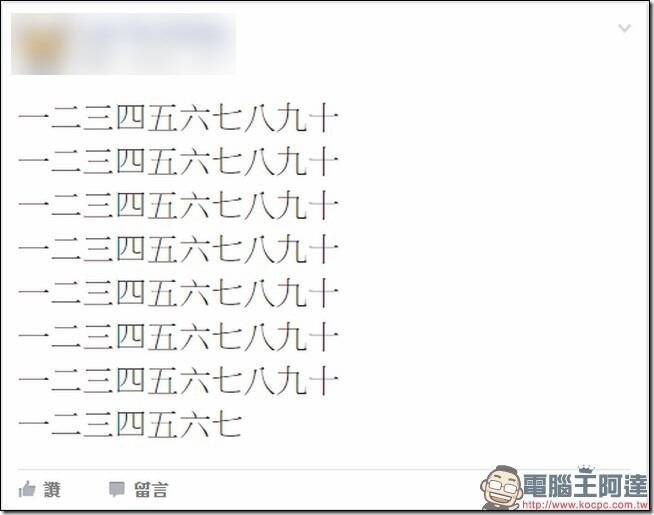Click the 二 in the last short line
This screenshot has height=515, width=654.
pyautogui.click(x=66, y=425)
